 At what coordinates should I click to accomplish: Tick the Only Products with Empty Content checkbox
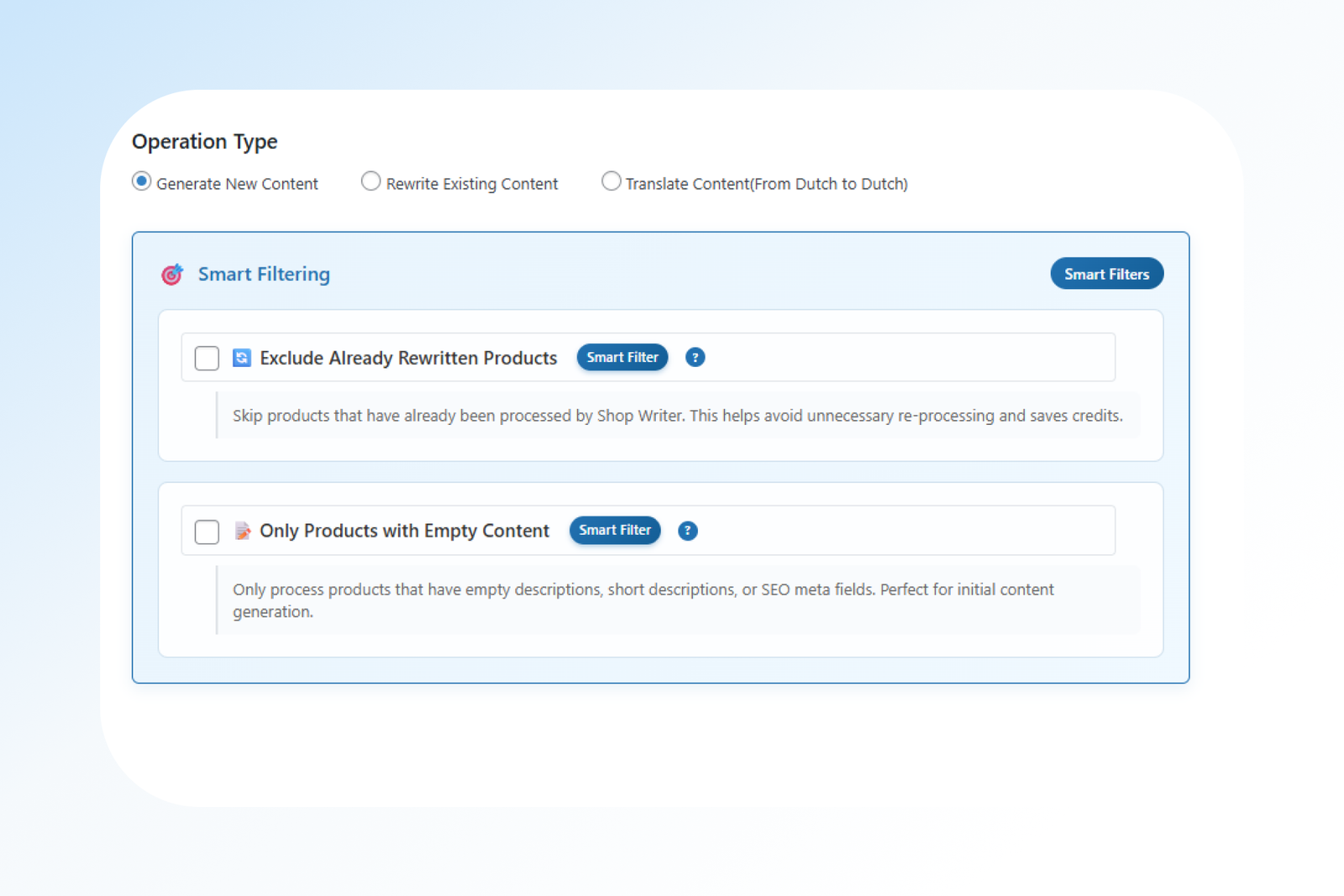(x=207, y=532)
